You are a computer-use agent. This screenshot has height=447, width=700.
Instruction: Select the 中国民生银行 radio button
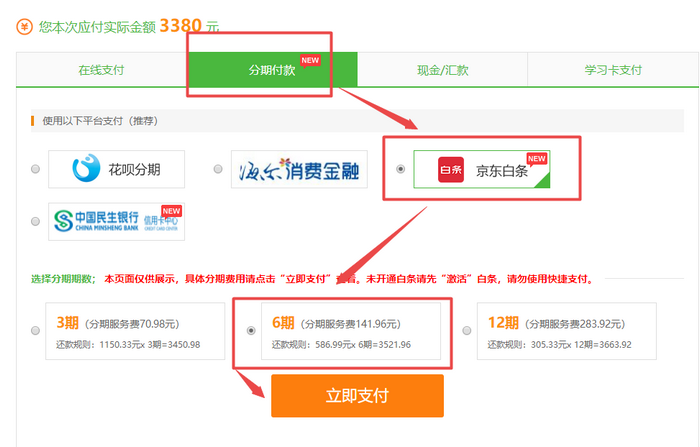(36, 221)
